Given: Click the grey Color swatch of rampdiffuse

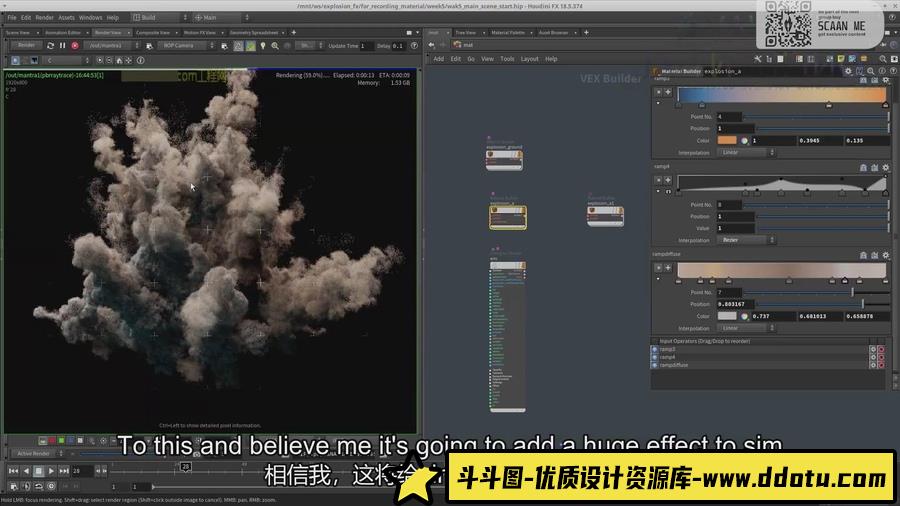Looking at the screenshot, I should click(x=727, y=316).
